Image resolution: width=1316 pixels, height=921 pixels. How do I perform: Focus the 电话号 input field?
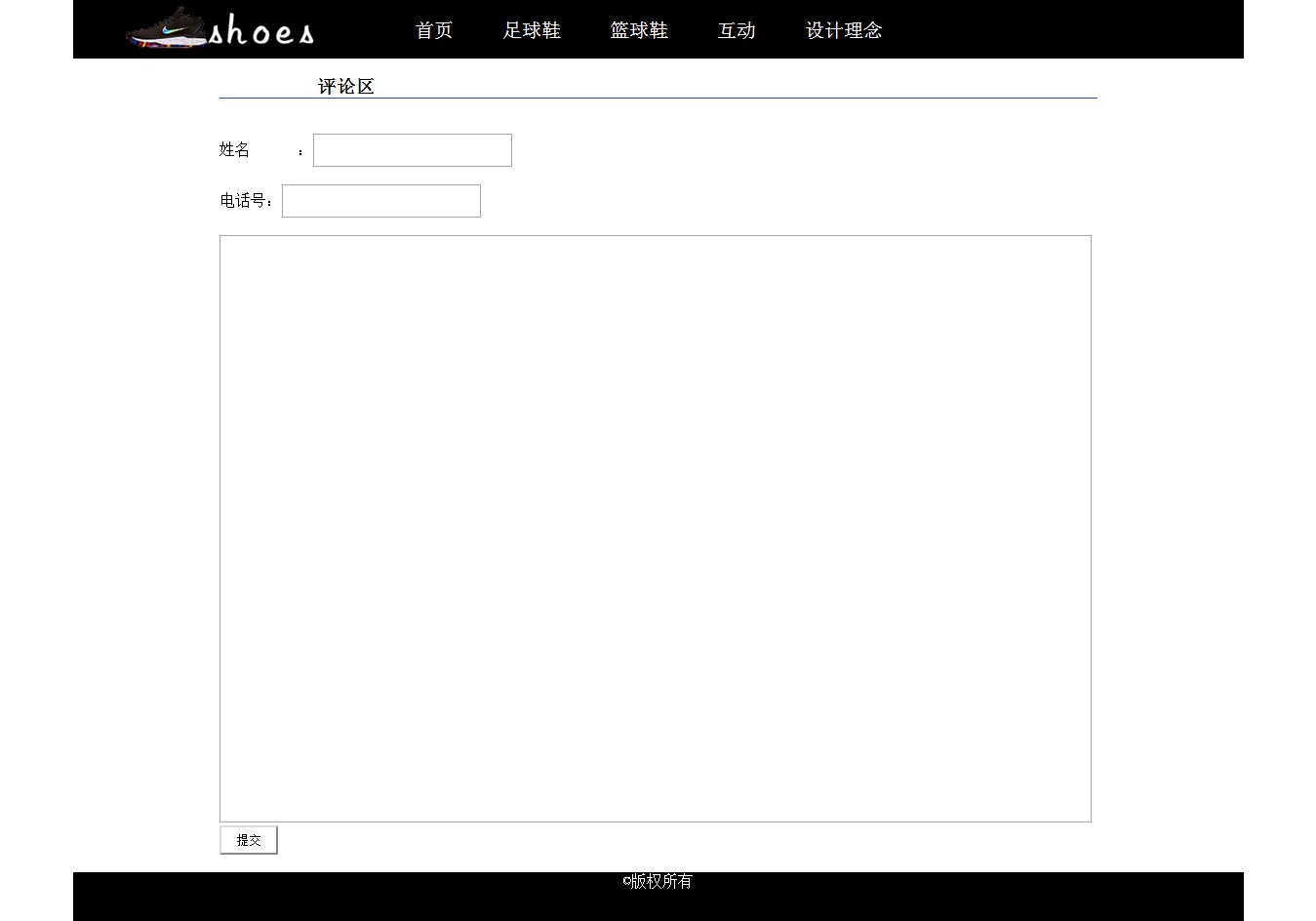[x=381, y=201]
